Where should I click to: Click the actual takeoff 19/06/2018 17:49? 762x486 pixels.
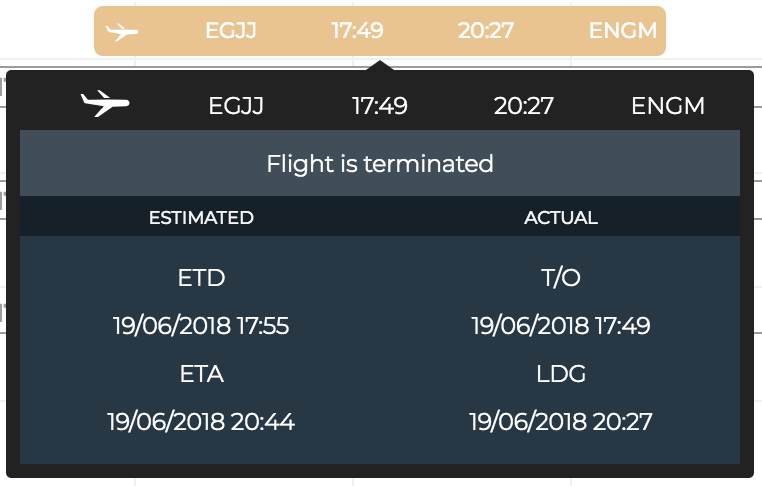[561, 325]
